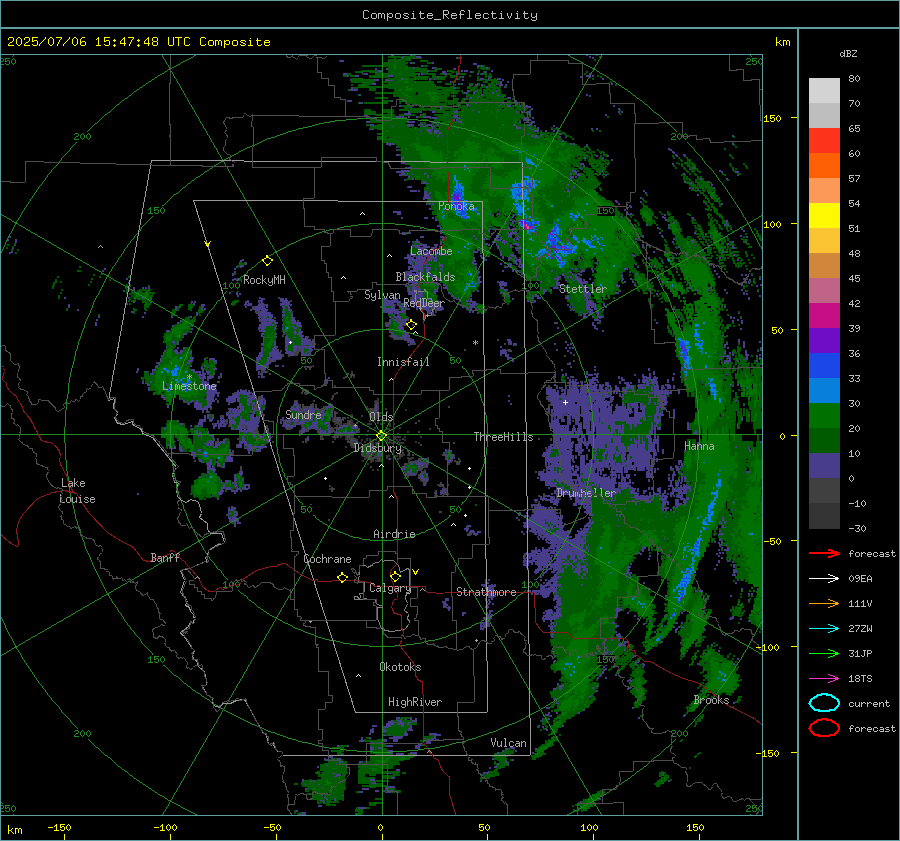Click the Brooks town label

[711, 700]
